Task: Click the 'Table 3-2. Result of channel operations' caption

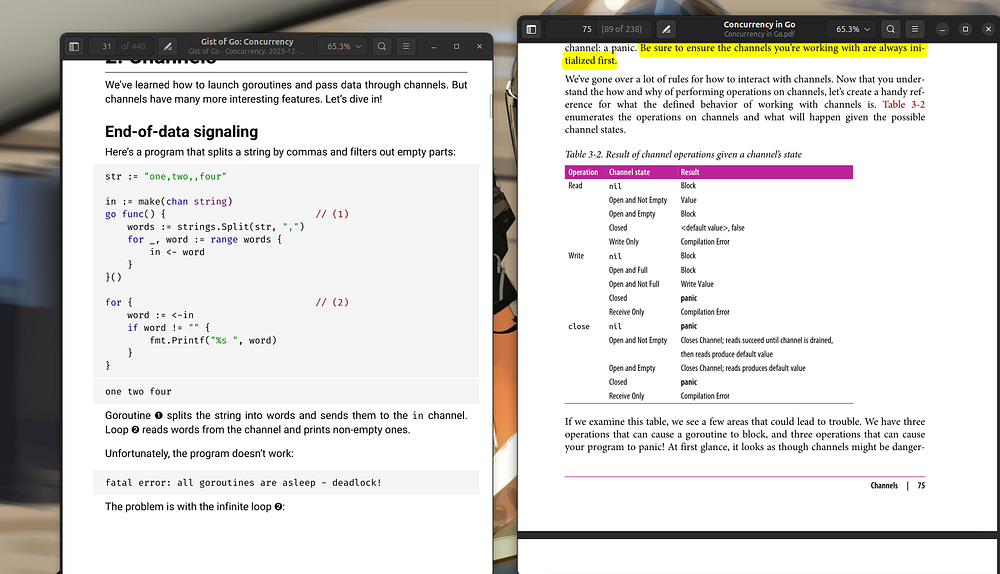Action: click(683, 154)
